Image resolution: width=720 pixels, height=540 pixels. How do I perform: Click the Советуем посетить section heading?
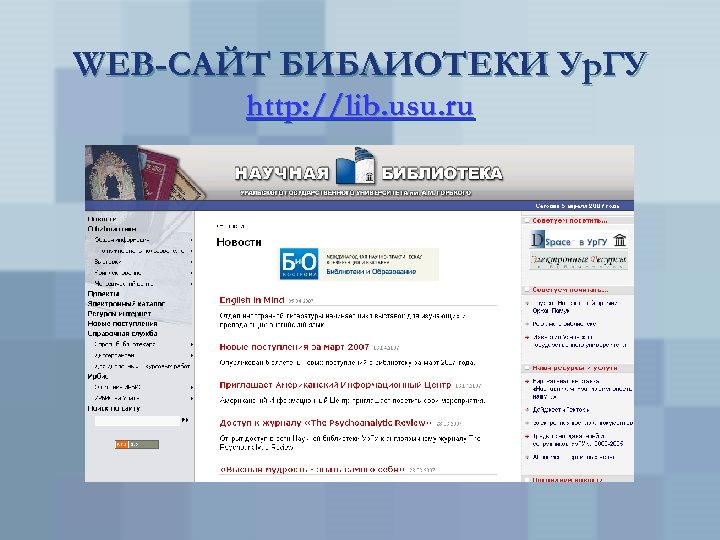570,221
